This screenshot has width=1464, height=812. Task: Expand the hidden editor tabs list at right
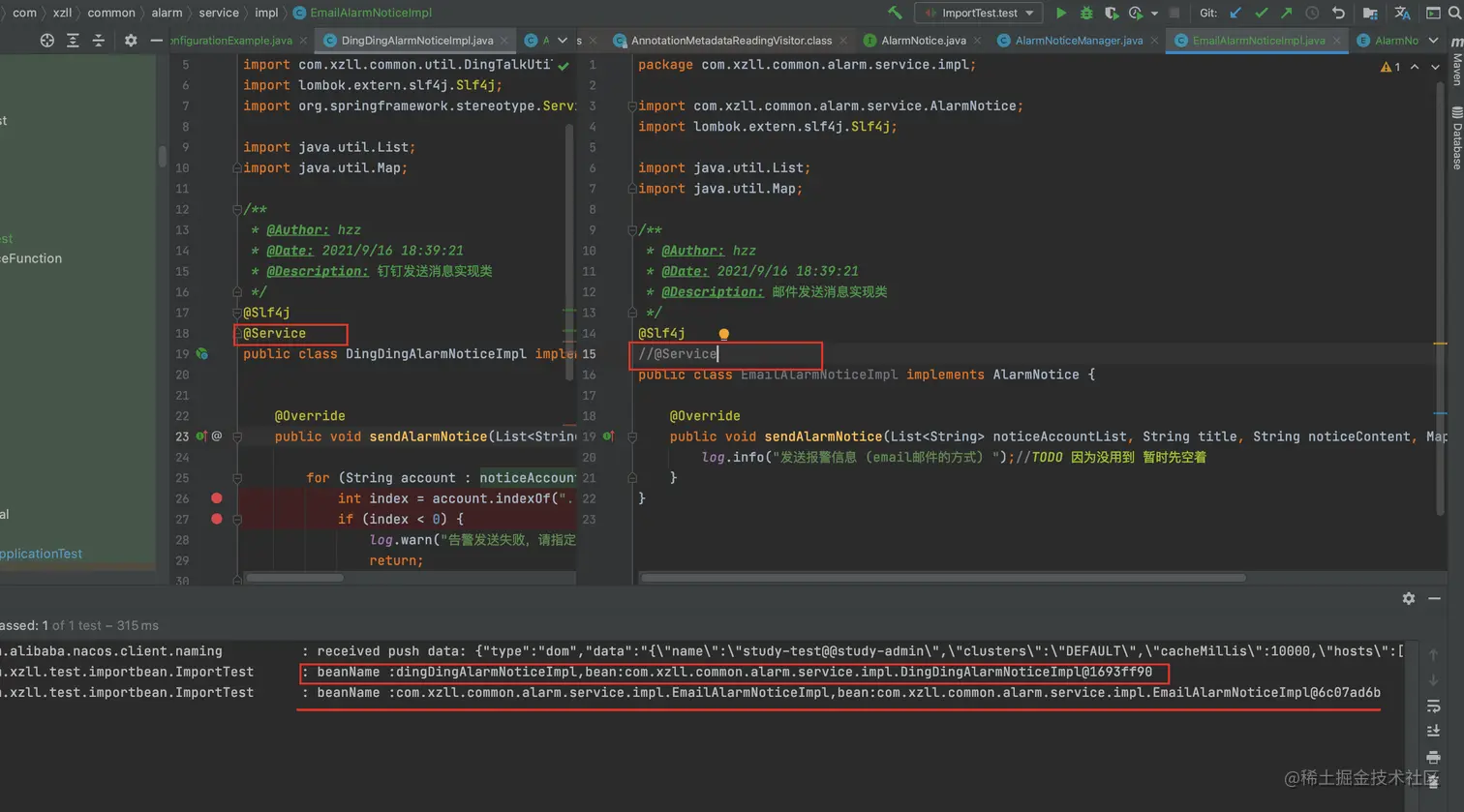(1434, 41)
